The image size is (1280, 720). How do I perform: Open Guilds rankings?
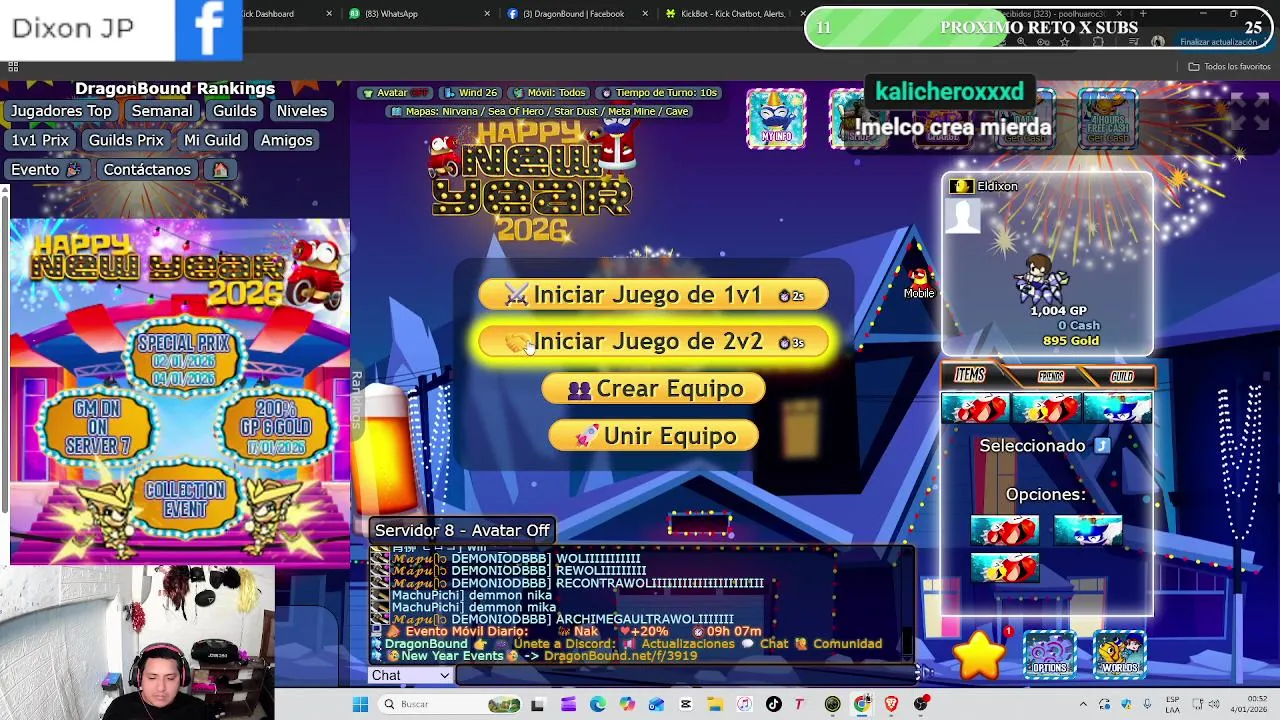235,111
